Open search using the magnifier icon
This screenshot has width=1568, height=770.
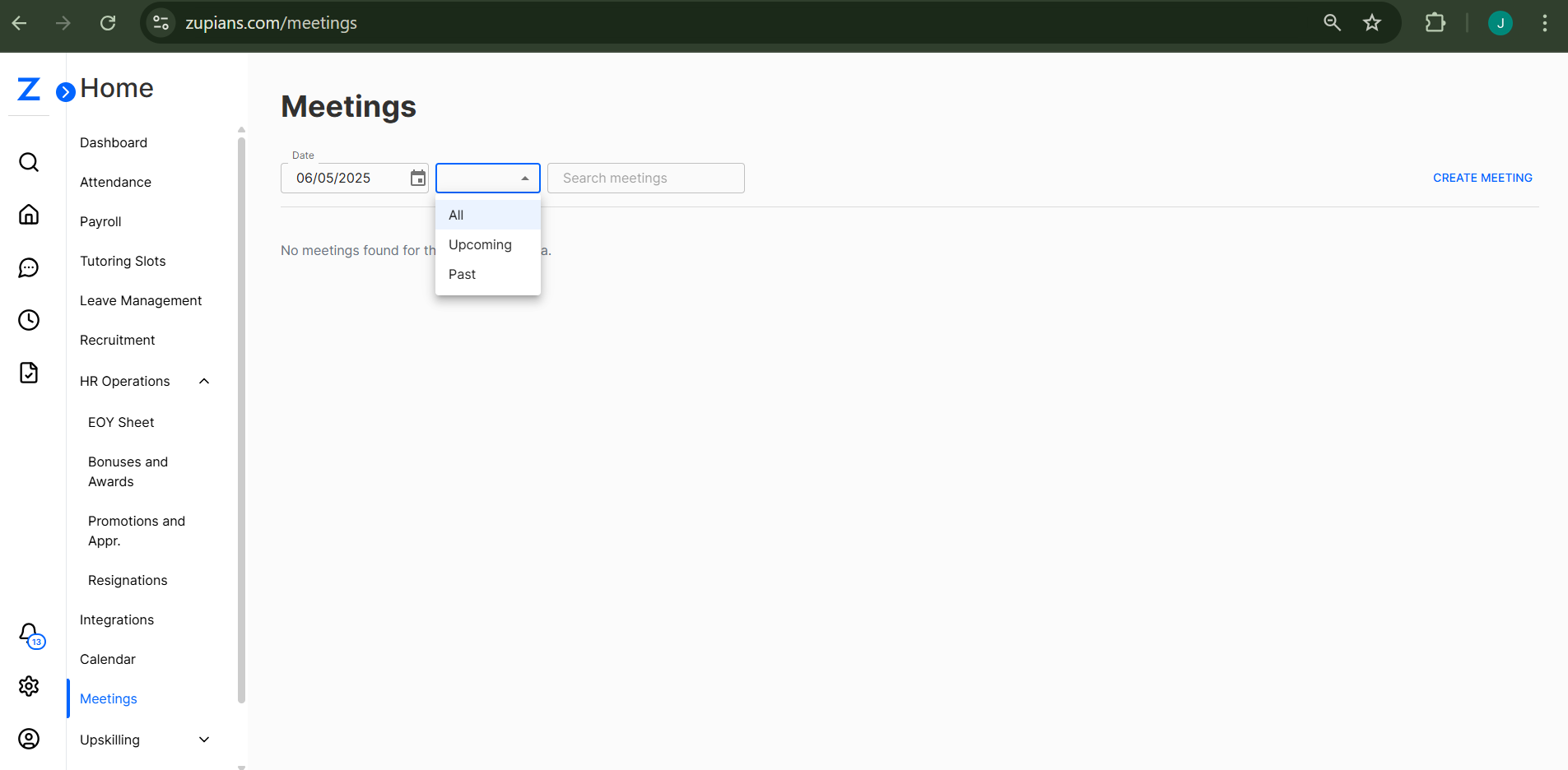pos(29,161)
